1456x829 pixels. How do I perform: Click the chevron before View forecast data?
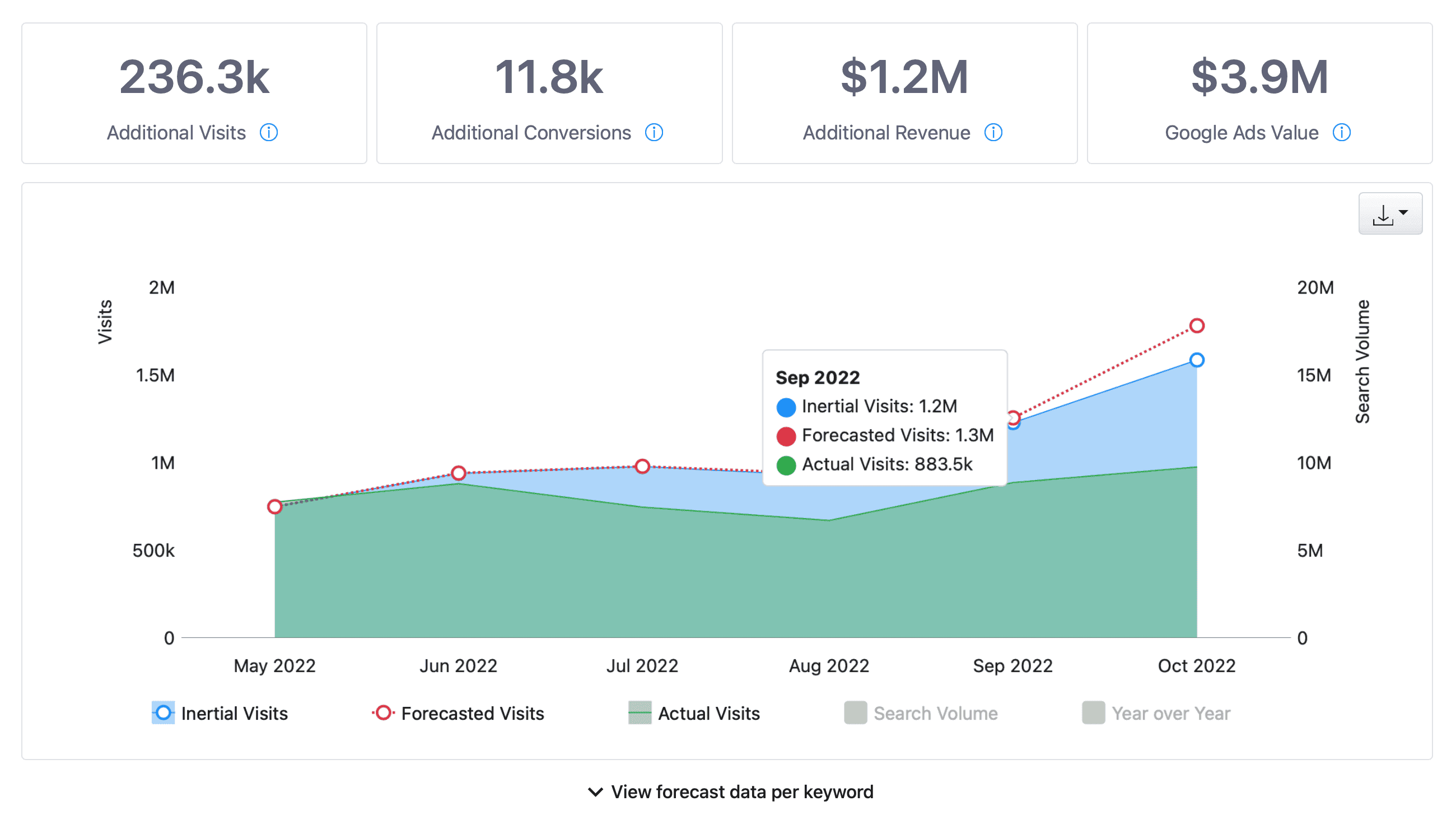pos(595,792)
